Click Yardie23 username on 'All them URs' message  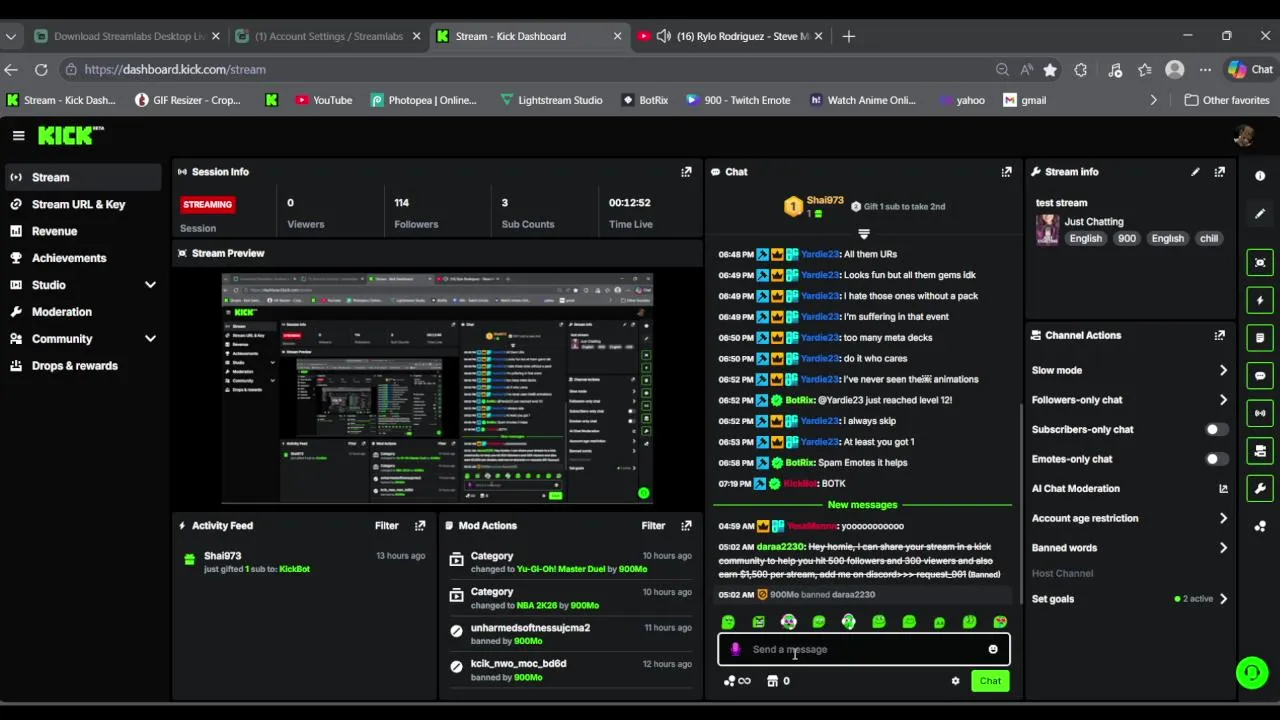(x=820, y=254)
